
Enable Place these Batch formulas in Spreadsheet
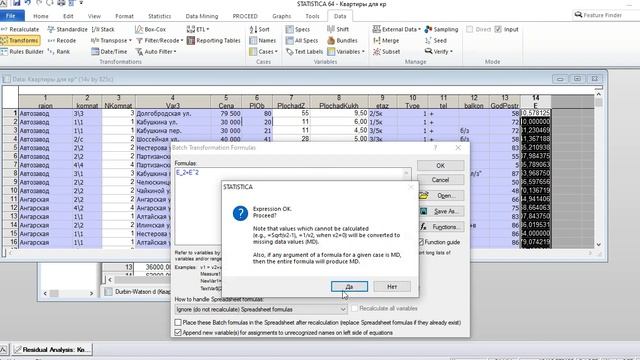pos(178,322)
